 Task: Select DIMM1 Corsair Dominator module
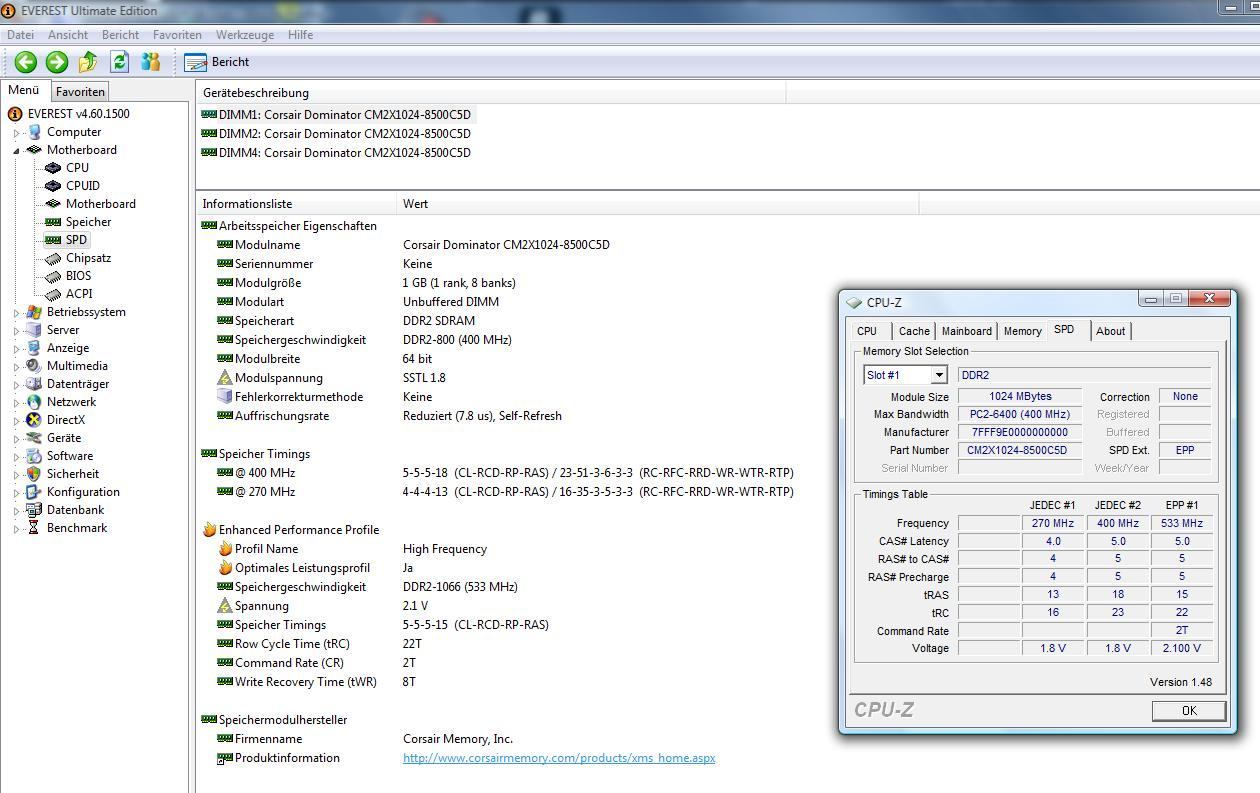click(x=336, y=115)
